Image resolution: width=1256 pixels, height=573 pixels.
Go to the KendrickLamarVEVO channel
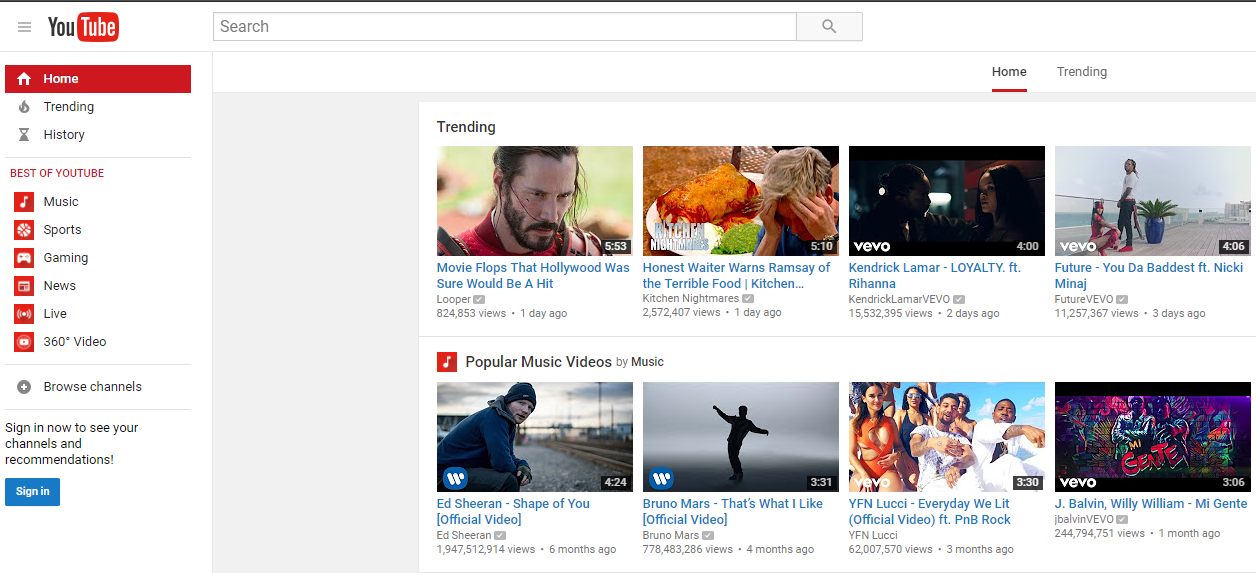click(x=899, y=299)
